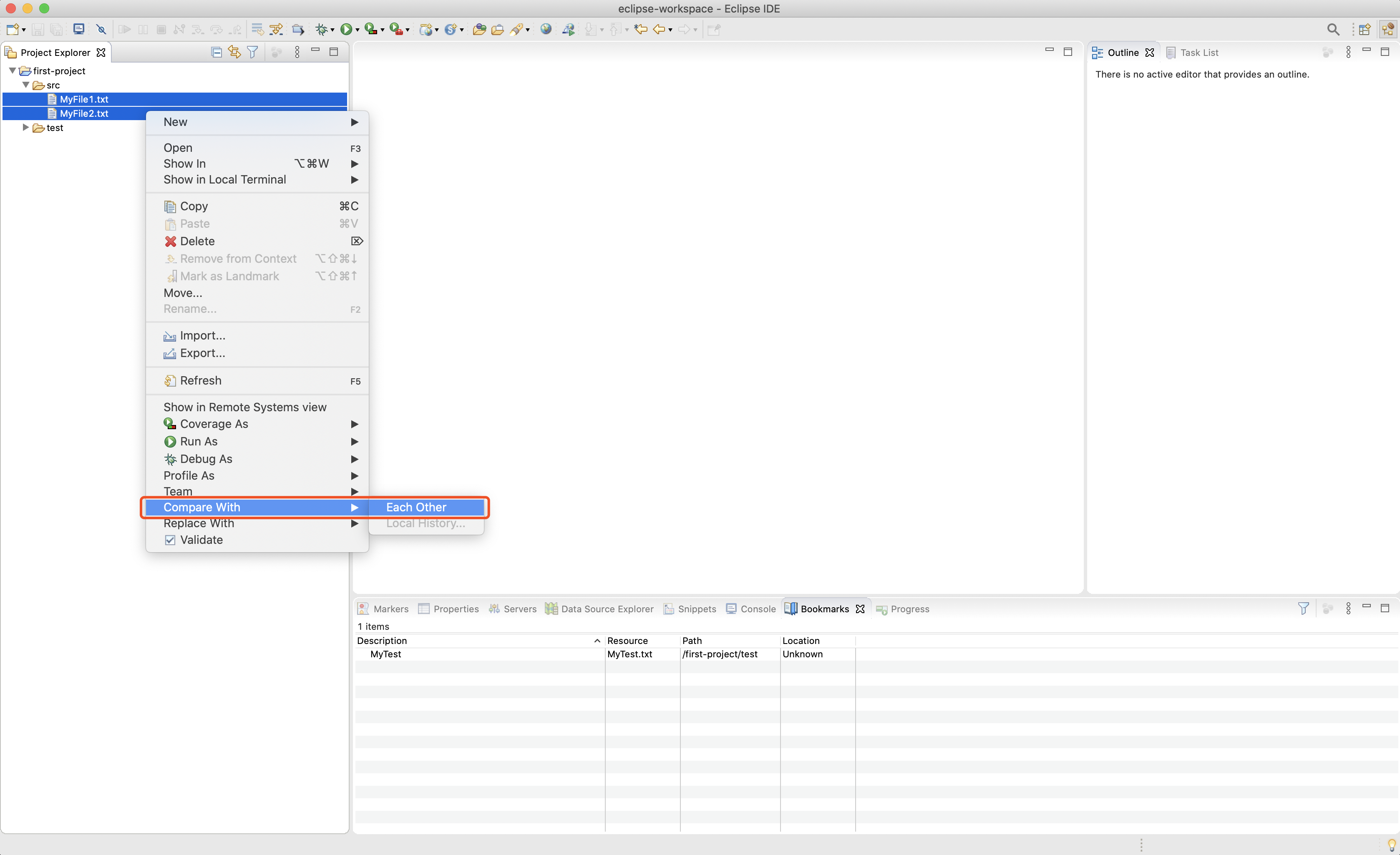Switch to the Markers tab
The width and height of the screenshot is (1400, 855).
coord(383,609)
